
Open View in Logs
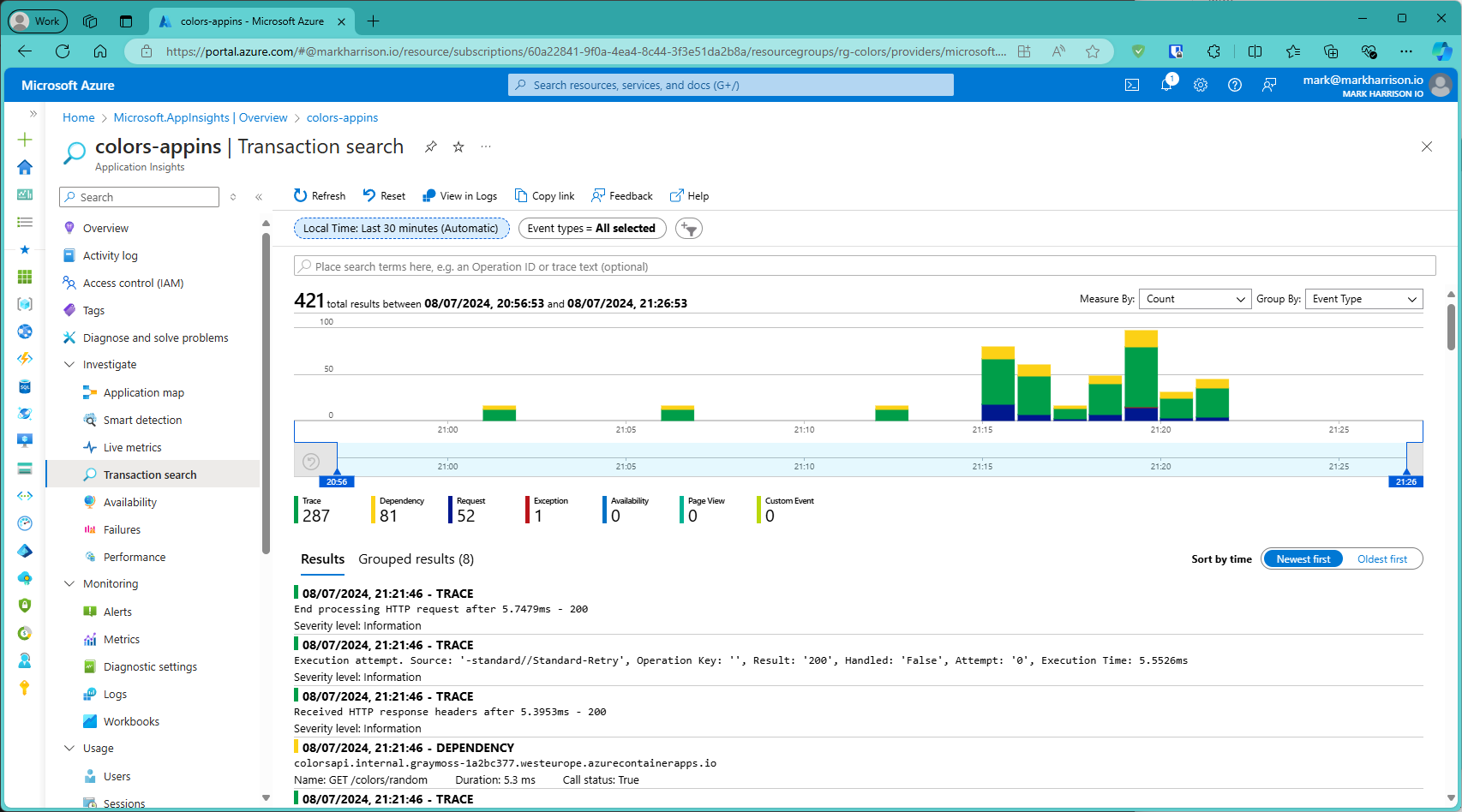click(x=459, y=195)
